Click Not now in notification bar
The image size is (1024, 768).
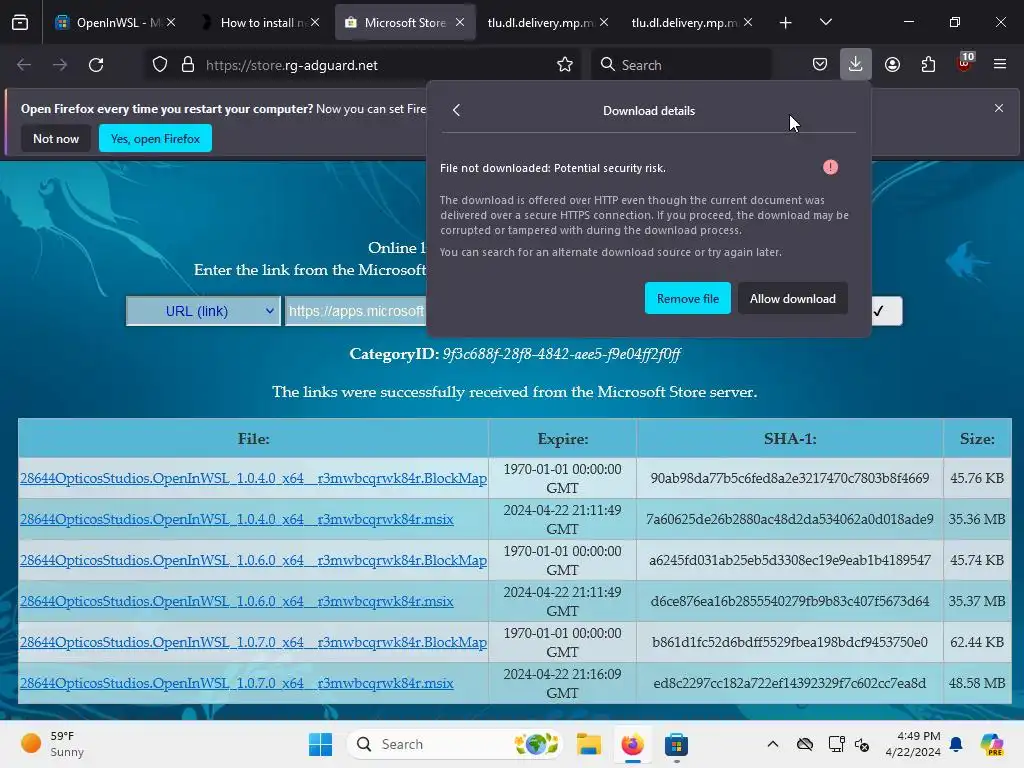pyautogui.click(x=56, y=138)
